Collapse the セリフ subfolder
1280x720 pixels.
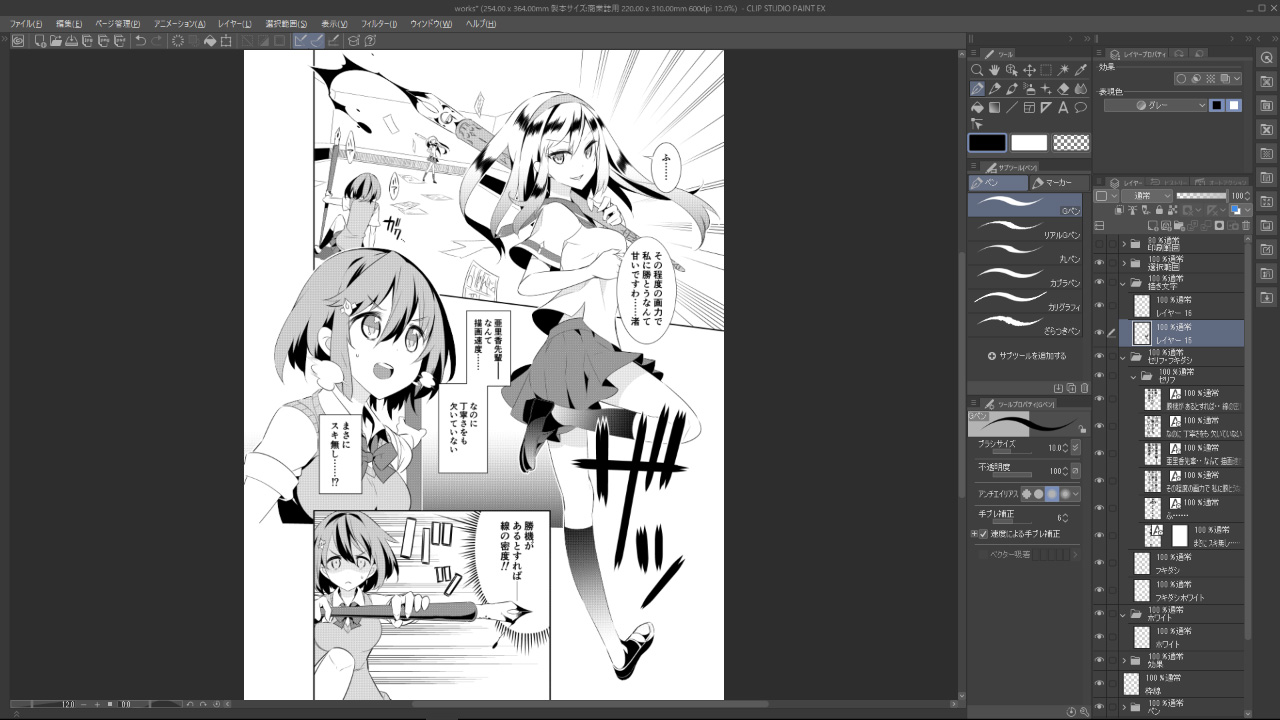coord(1134,376)
